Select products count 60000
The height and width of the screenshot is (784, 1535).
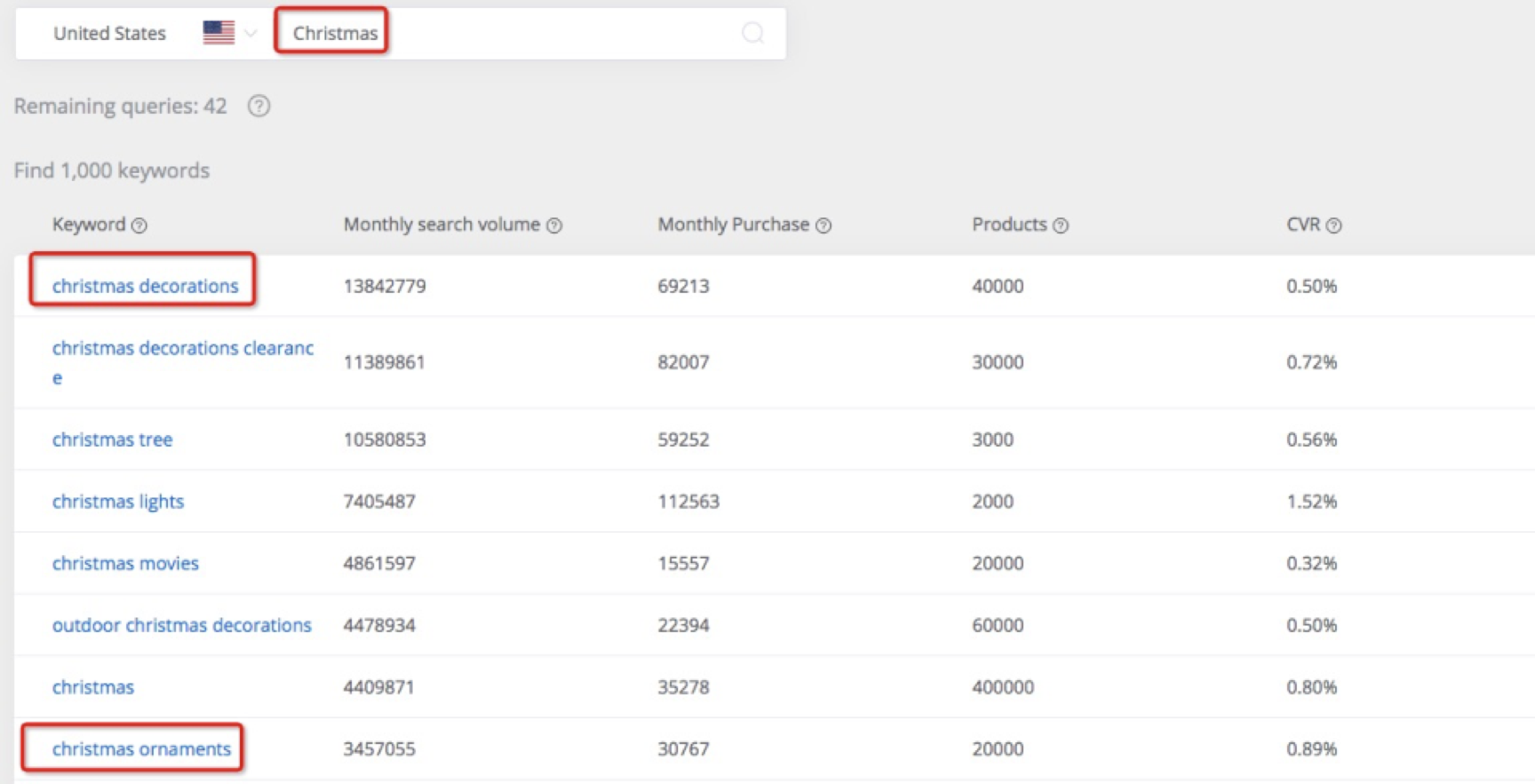998,625
